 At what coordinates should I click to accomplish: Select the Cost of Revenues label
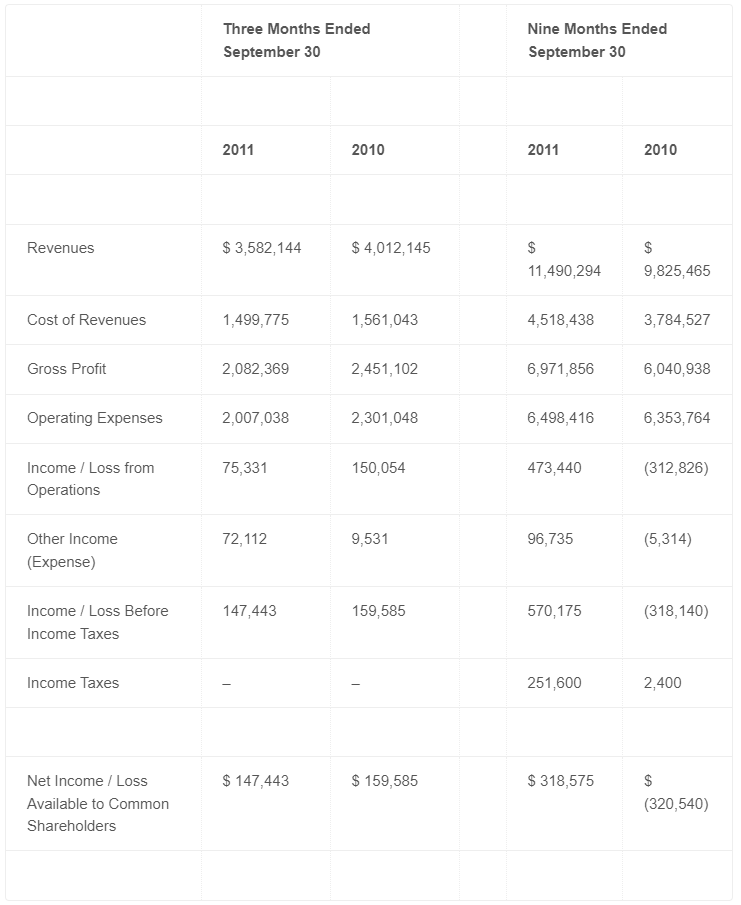click(87, 320)
